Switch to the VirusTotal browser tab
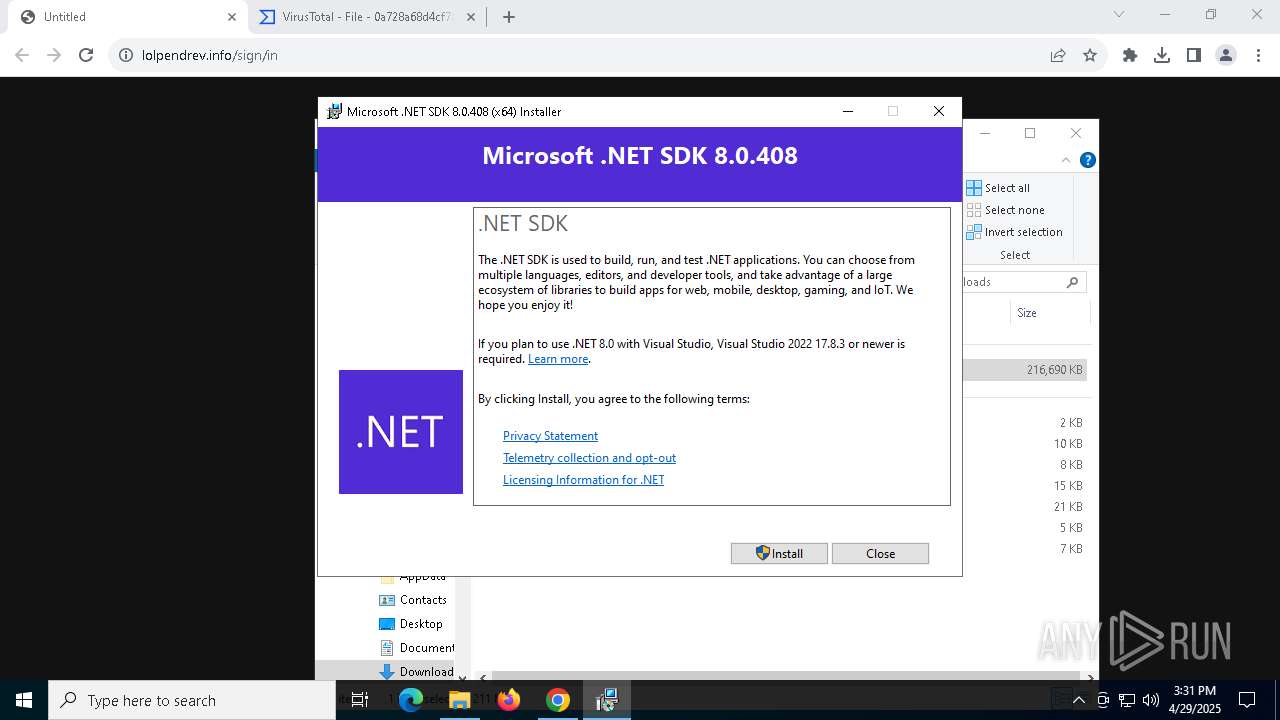Image resolution: width=1280 pixels, height=720 pixels. [367, 17]
